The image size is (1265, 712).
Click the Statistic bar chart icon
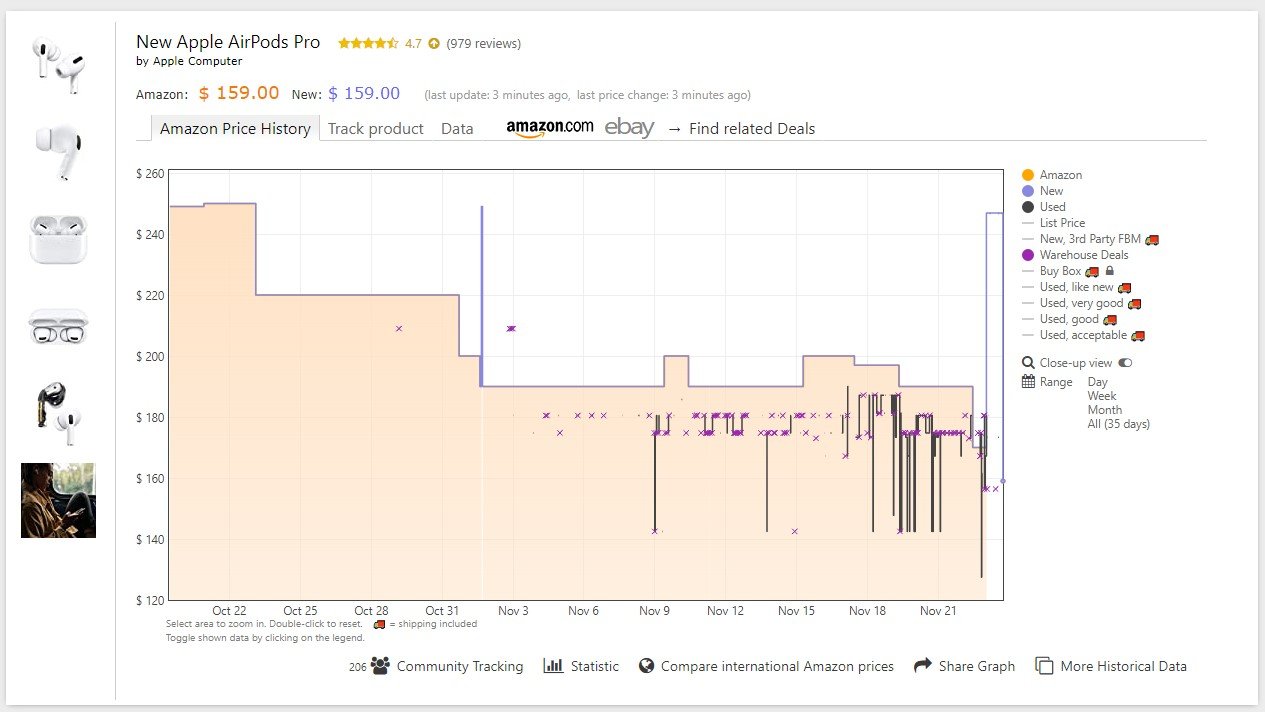[x=553, y=666]
